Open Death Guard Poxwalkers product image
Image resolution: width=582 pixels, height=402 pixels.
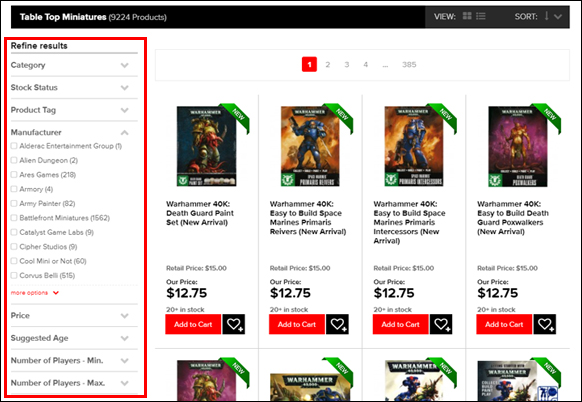[x=517, y=146]
